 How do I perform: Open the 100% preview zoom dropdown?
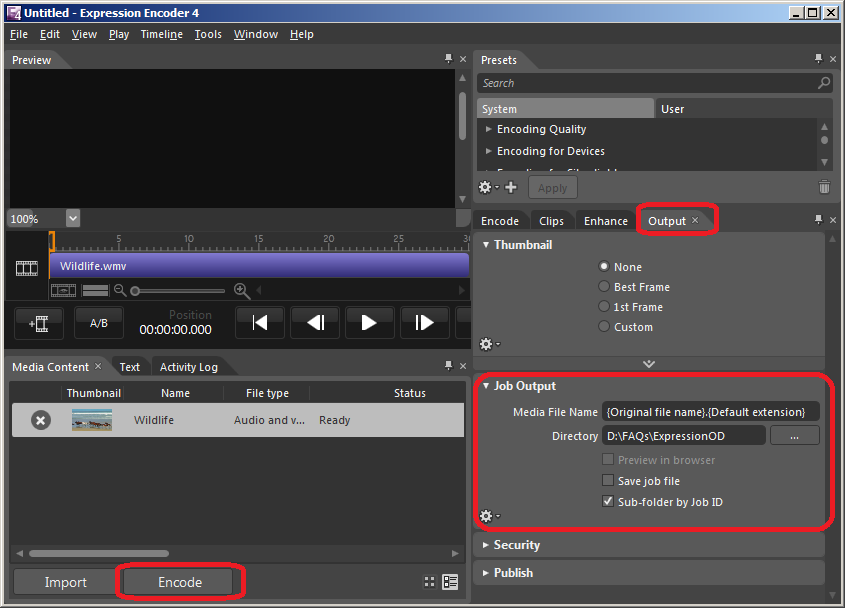coord(73,218)
